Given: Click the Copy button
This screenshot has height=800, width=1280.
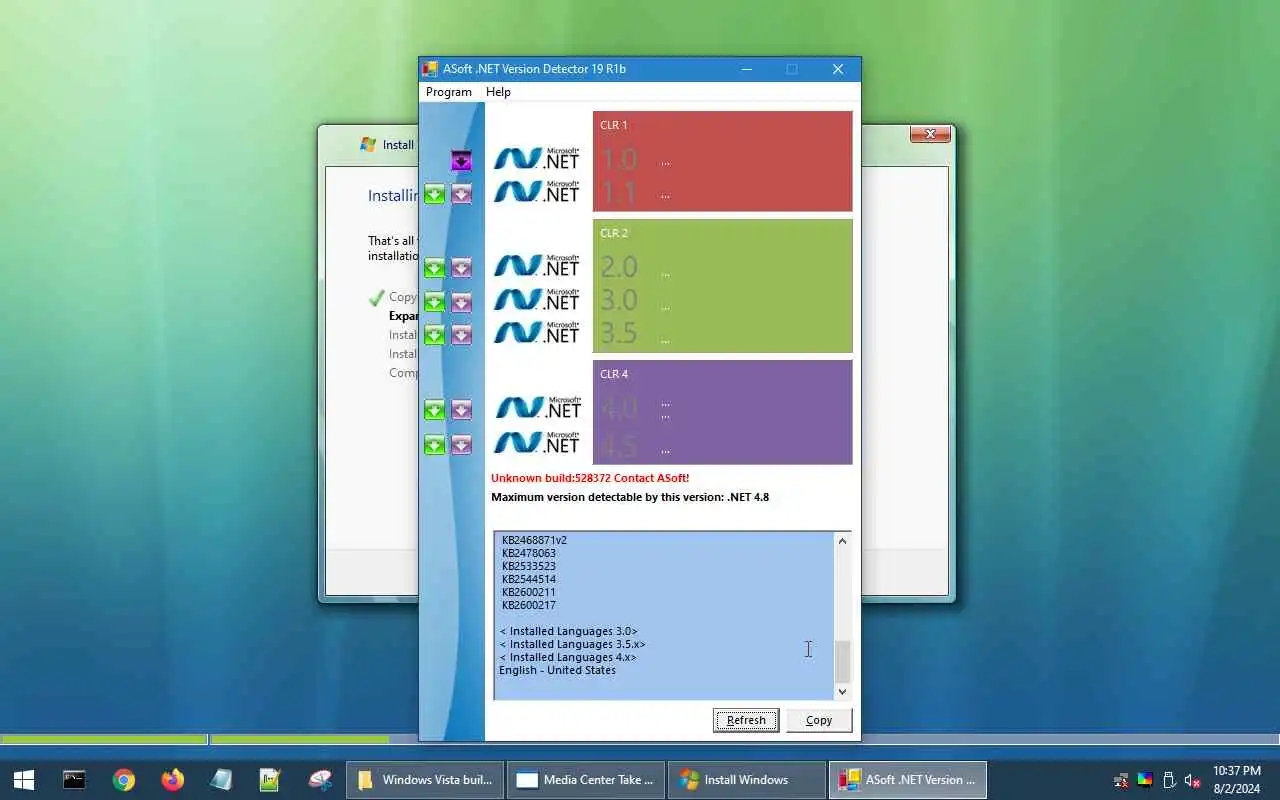Looking at the screenshot, I should point(819,720).
